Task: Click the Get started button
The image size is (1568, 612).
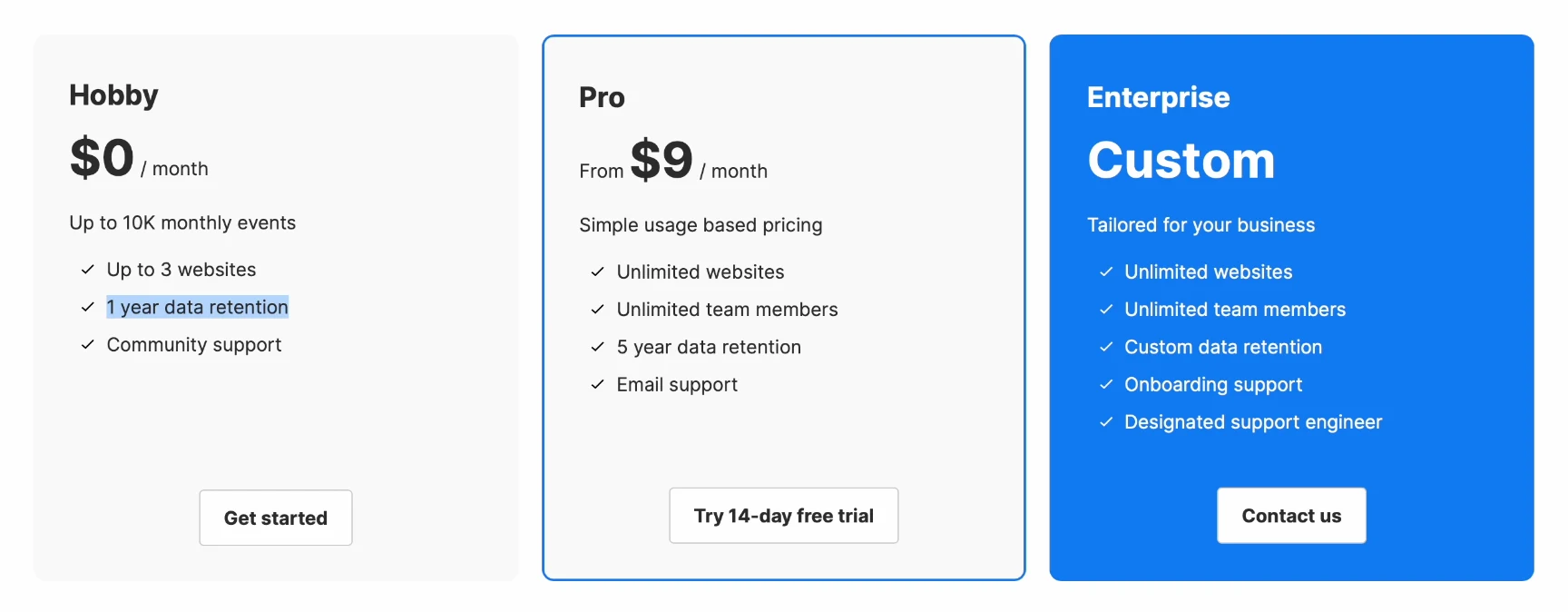Action: [276, 518]
